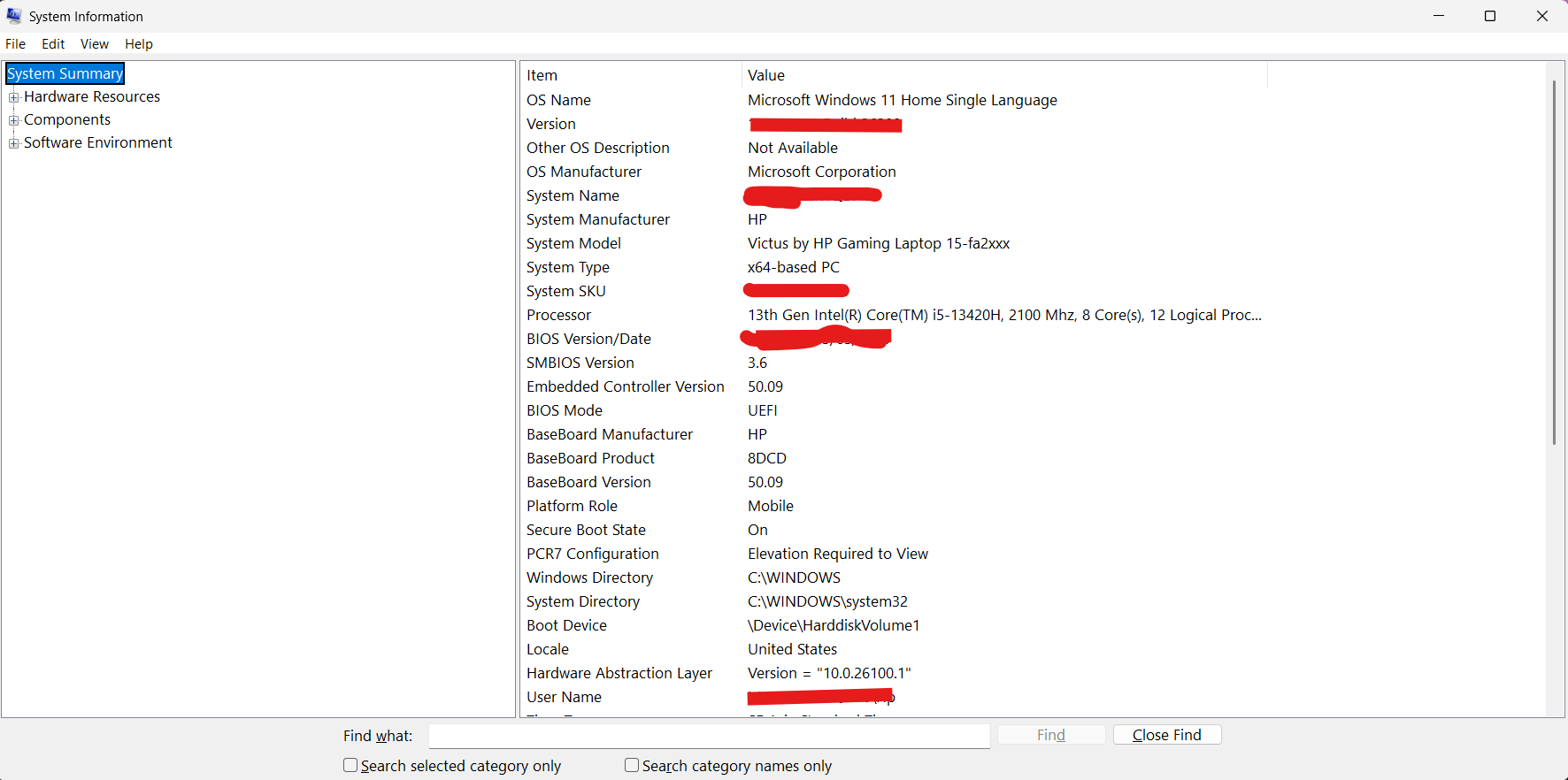Click the 8DCD BaseBoard Product value

click(x=767, y=458)
